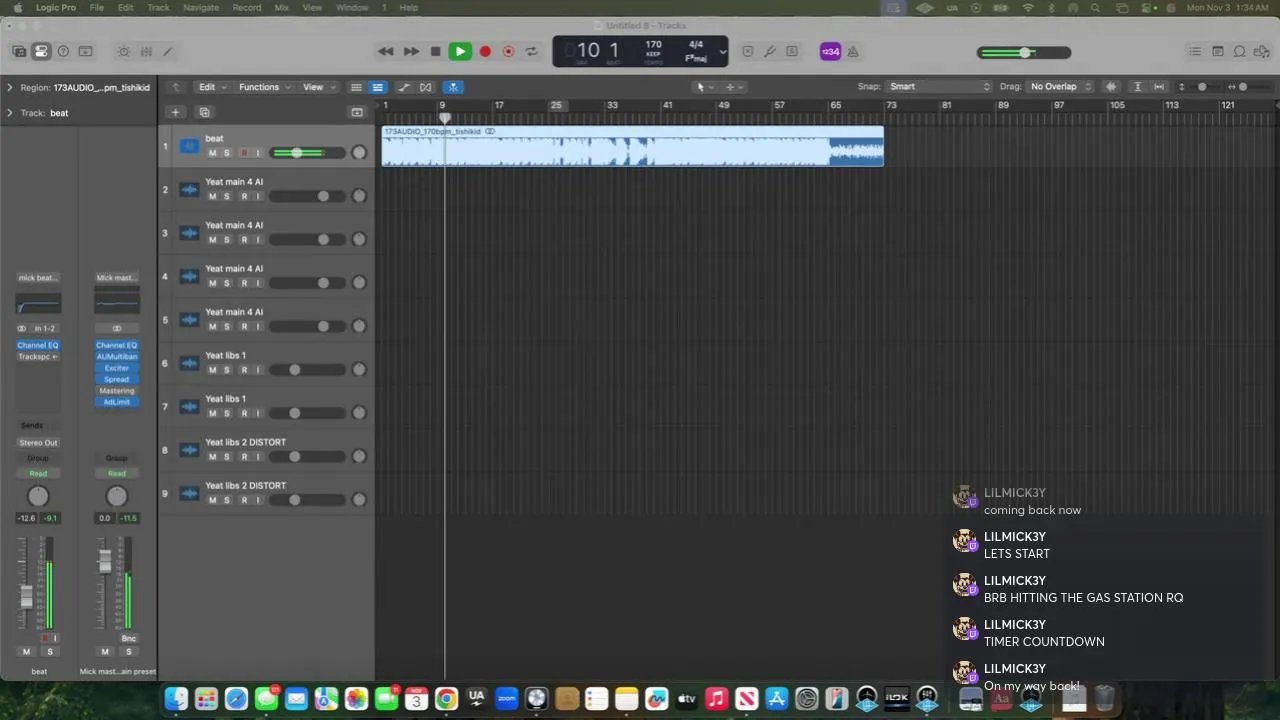Add new track plus button

pyautogui.click(x=175, y=113)
